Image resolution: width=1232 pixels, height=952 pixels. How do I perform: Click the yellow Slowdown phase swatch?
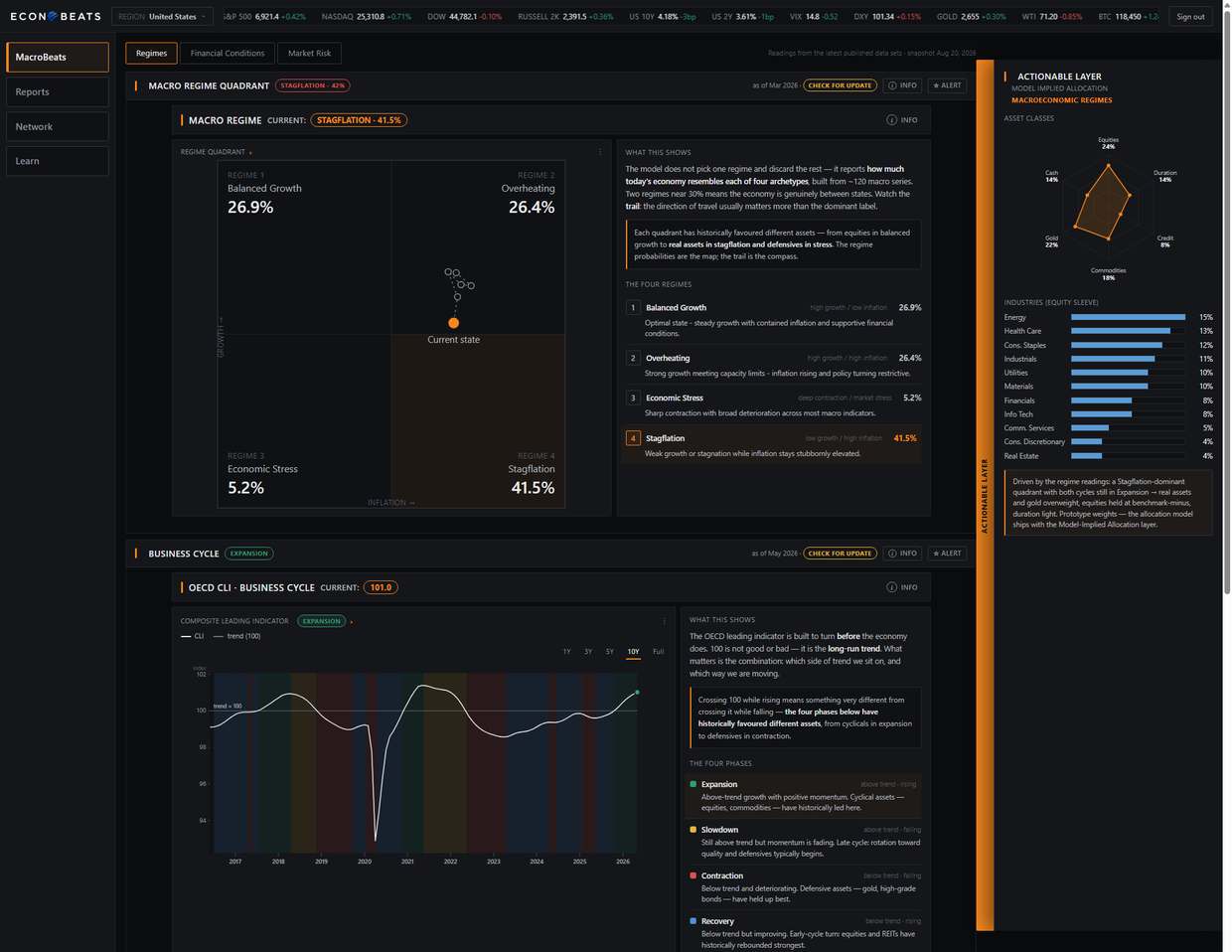point(693,829)
